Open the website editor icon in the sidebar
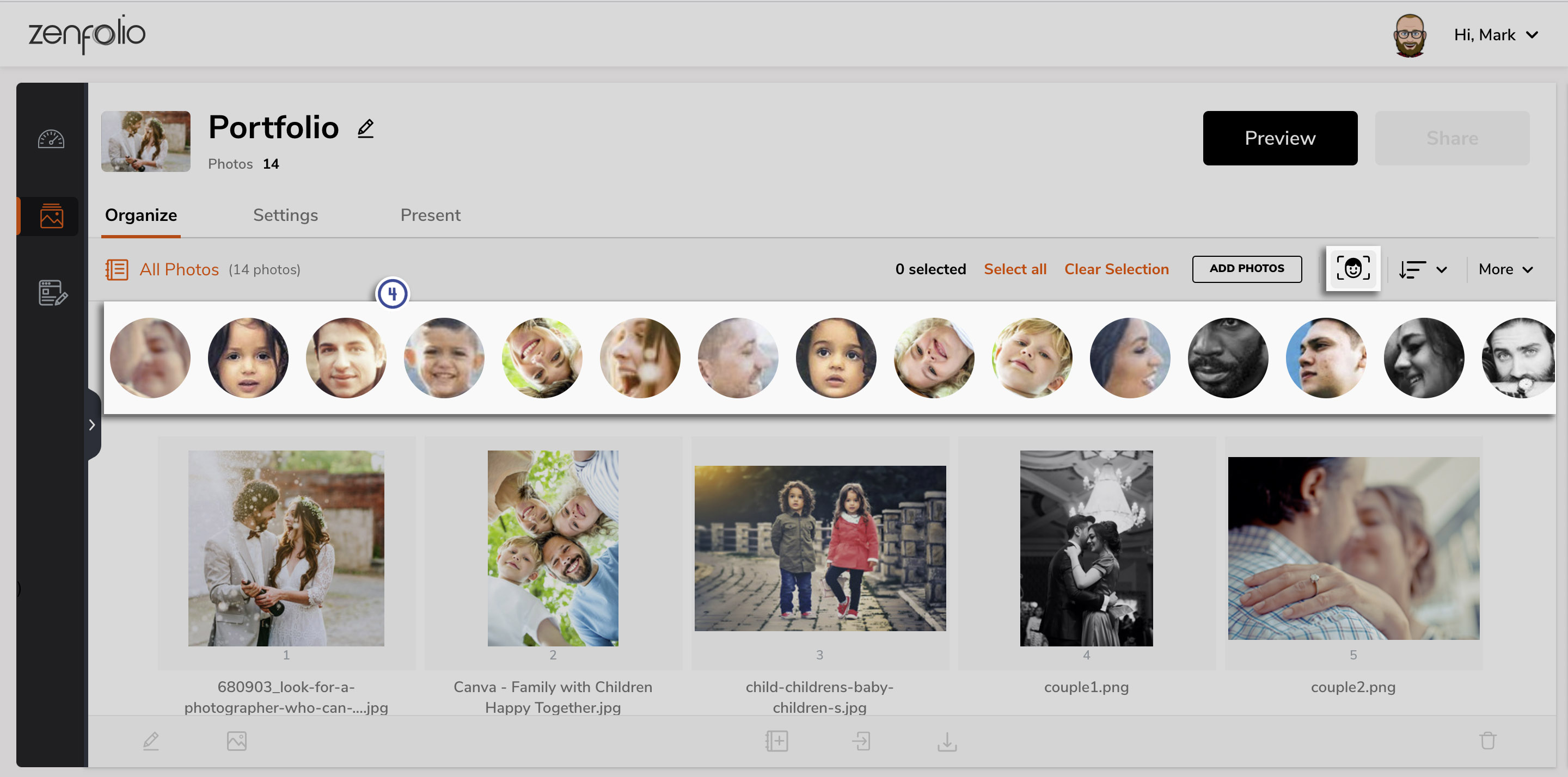Image resolution: width=1568 pixels, height=777 pixels. coord(51,294)
